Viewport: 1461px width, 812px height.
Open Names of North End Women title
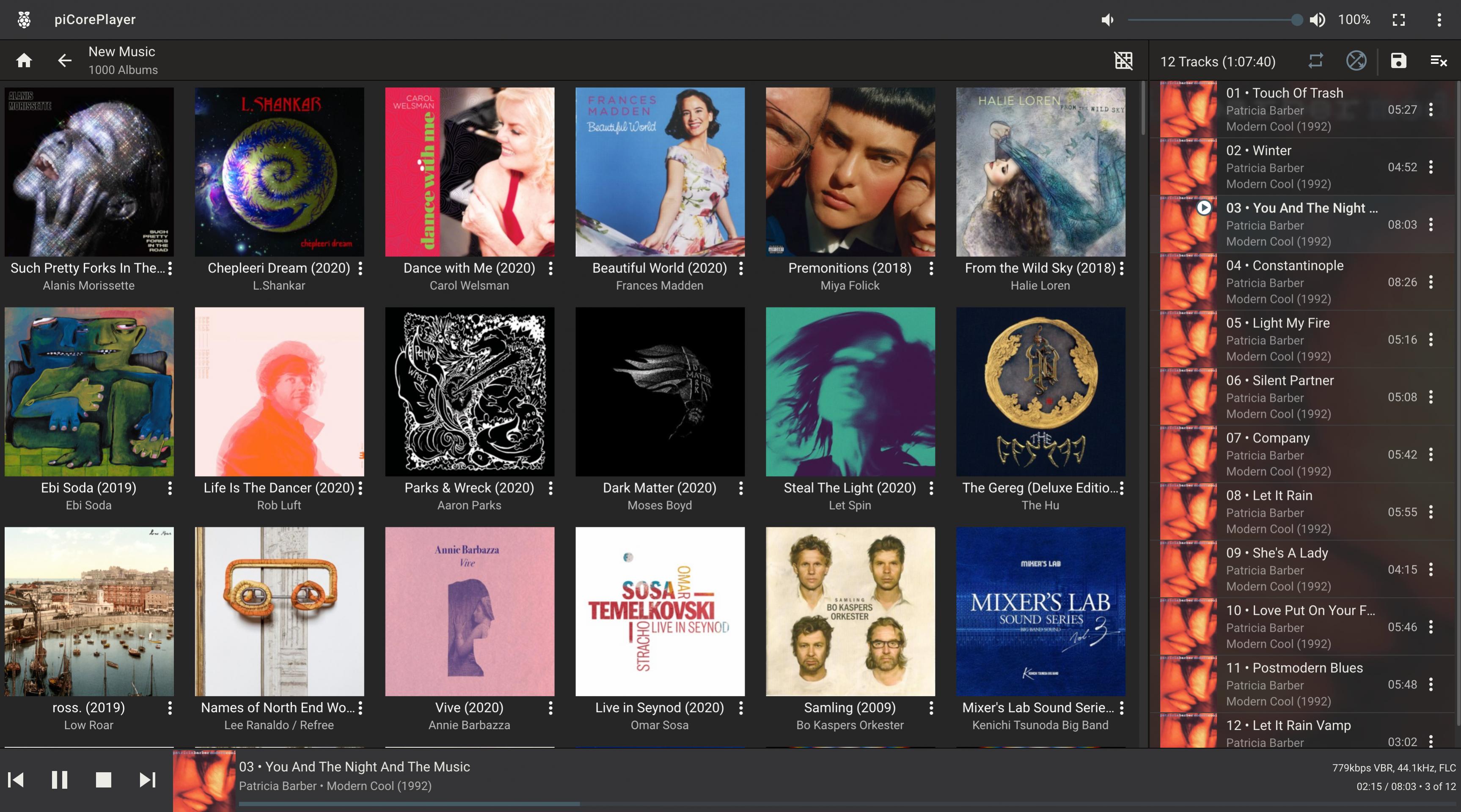(277, 708)
